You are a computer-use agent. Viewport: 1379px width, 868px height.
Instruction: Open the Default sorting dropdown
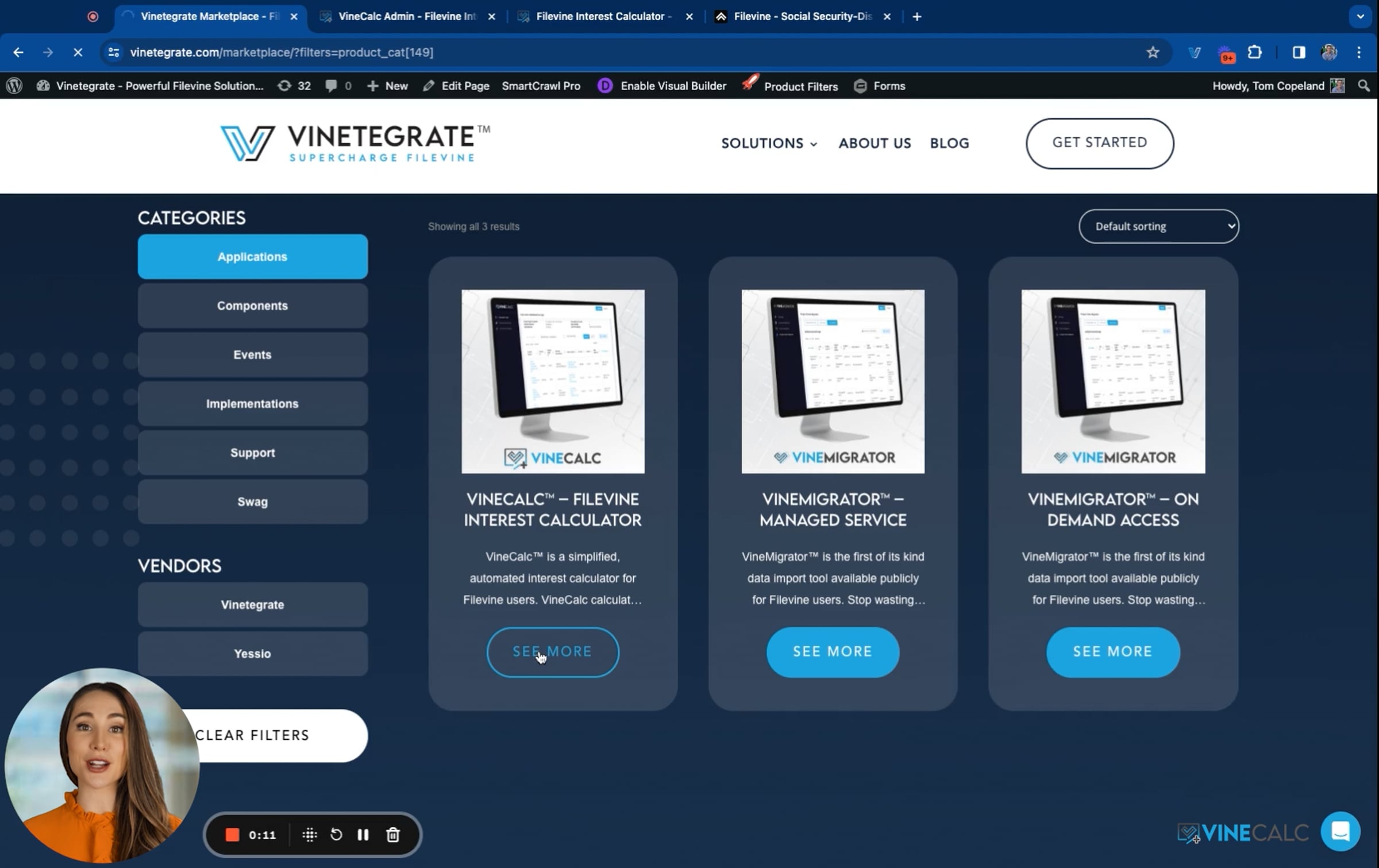(1158, 226)
